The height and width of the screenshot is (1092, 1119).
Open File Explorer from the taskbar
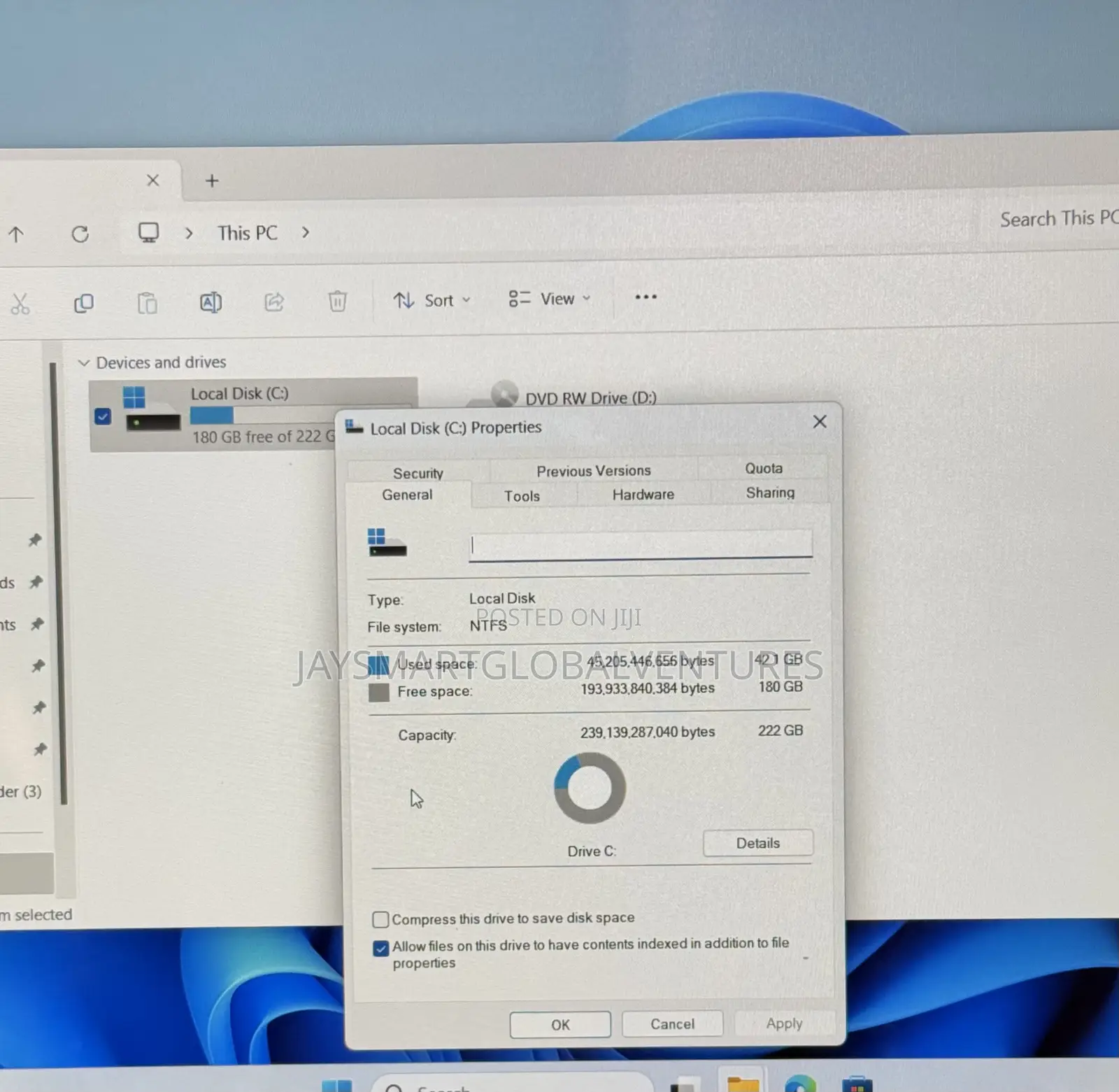tap(742, 1084)
